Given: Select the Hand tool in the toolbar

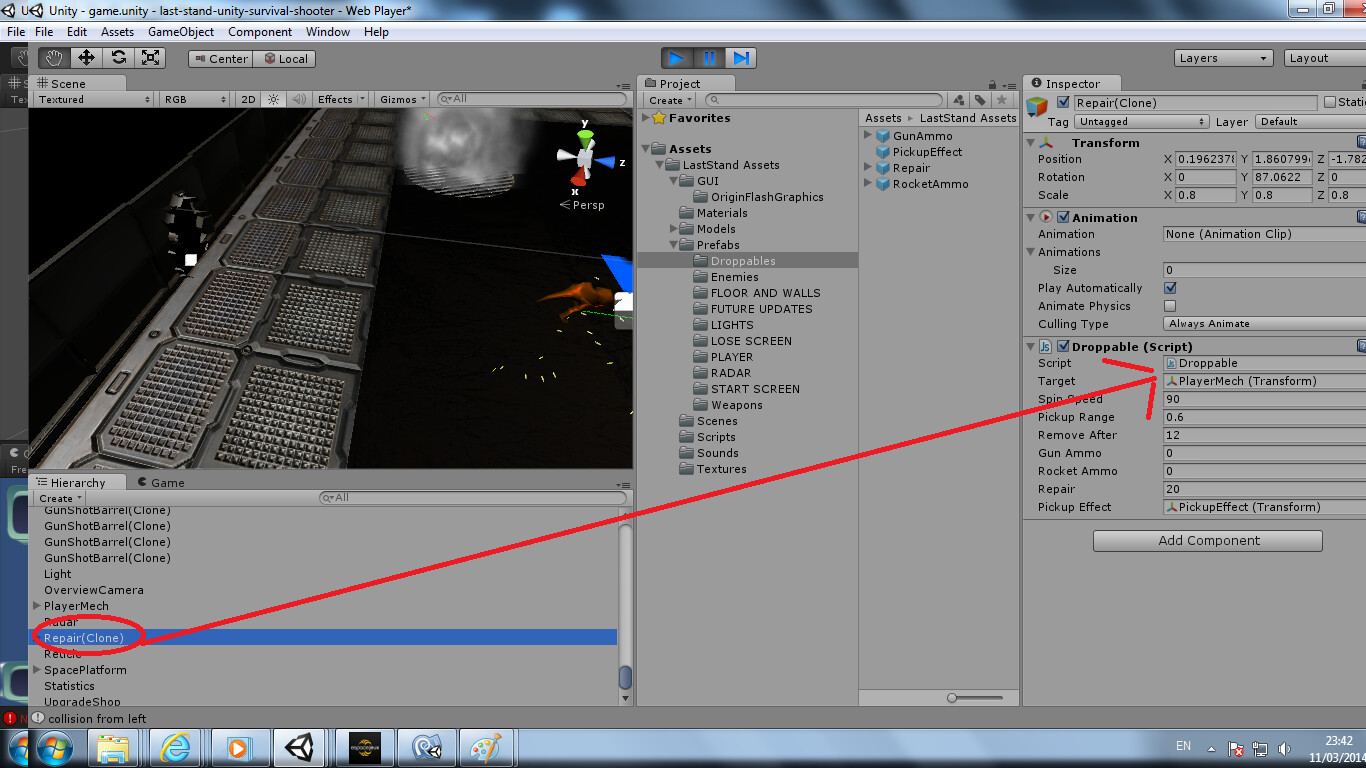Looking at the screenshot, I should [x=54, y=58].
